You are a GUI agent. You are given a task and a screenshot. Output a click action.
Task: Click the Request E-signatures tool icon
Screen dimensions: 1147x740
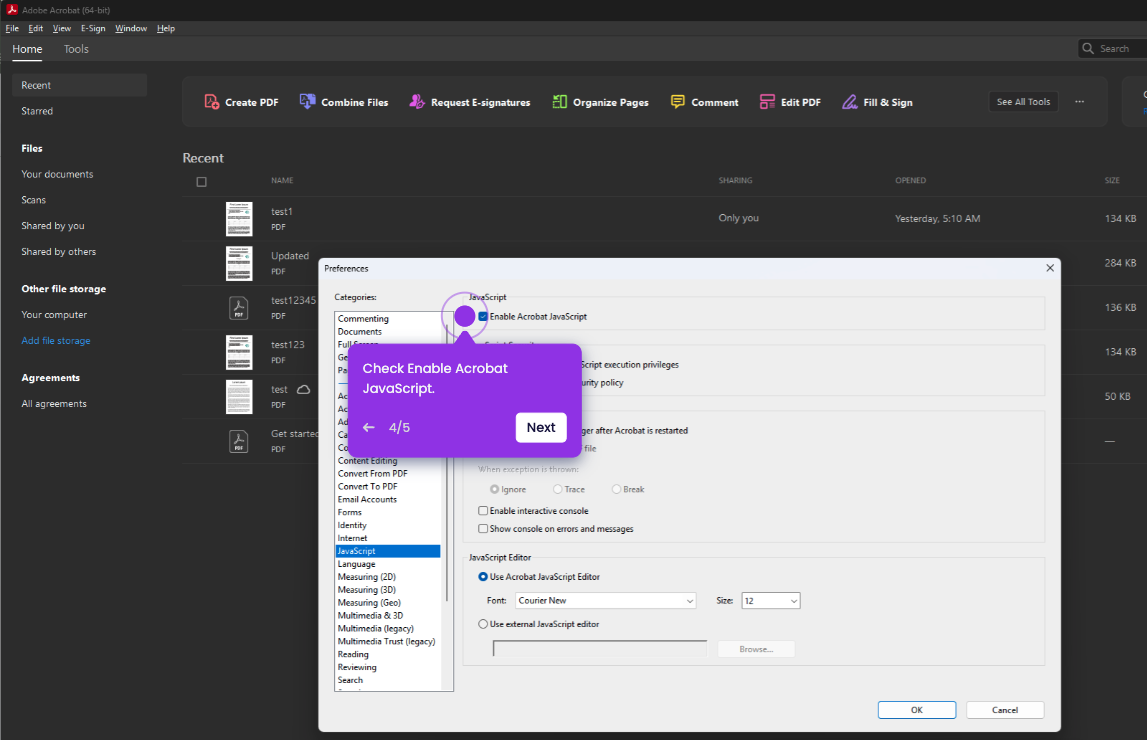417,102
